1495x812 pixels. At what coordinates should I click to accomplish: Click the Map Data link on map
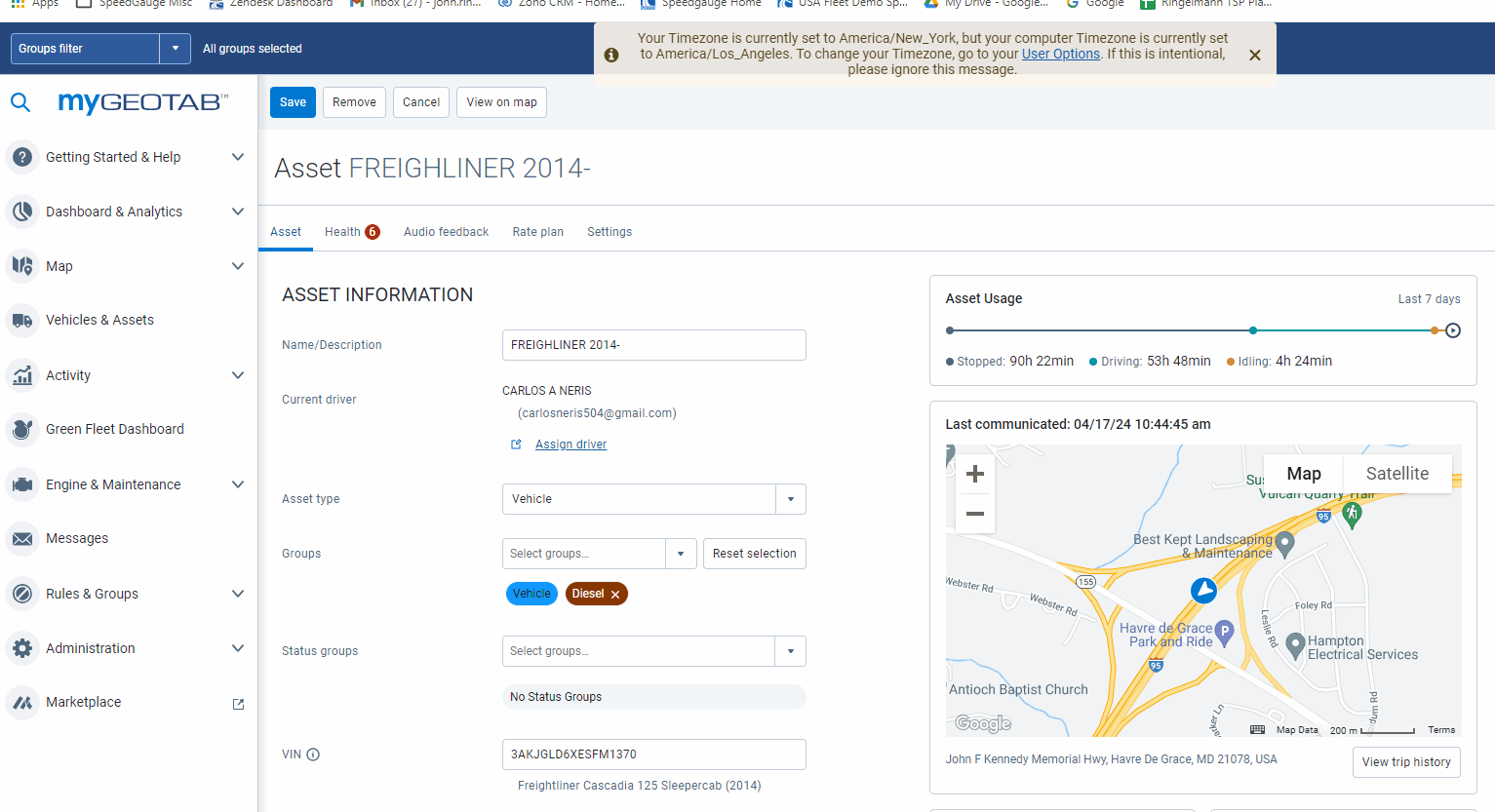pyautogui.click(x=1297, y=730)
